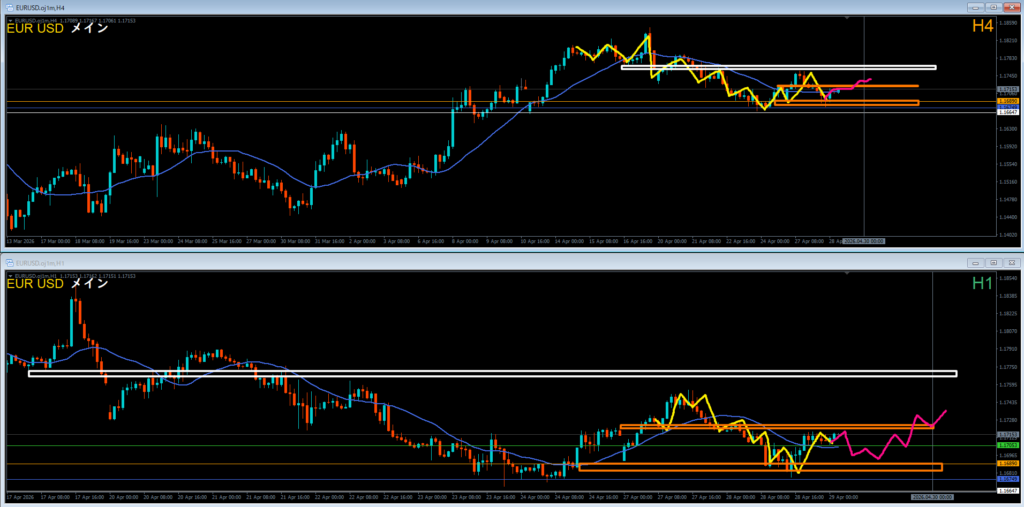This screenshot has width=1024, height=507.
Task: Open the H4 chart window system icon
Action: [10, 7]
